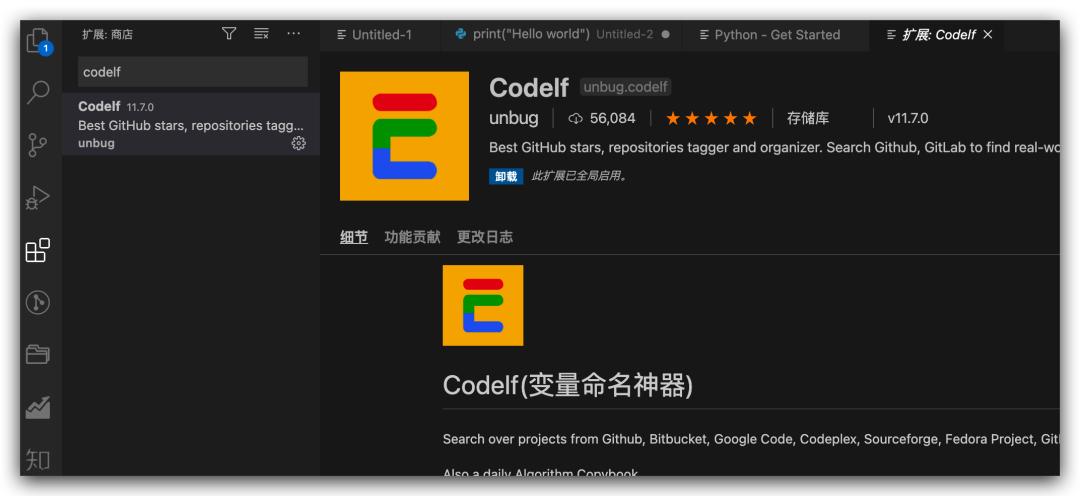Click the small Codelf logo in readme

pos(483,305)
